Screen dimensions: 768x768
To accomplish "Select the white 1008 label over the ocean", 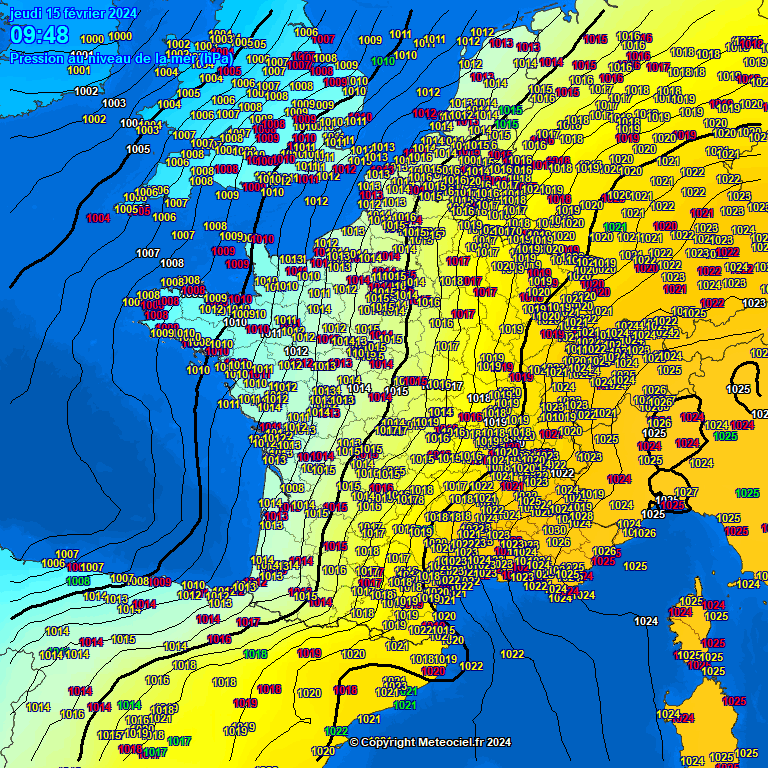I will pos(172,263).
